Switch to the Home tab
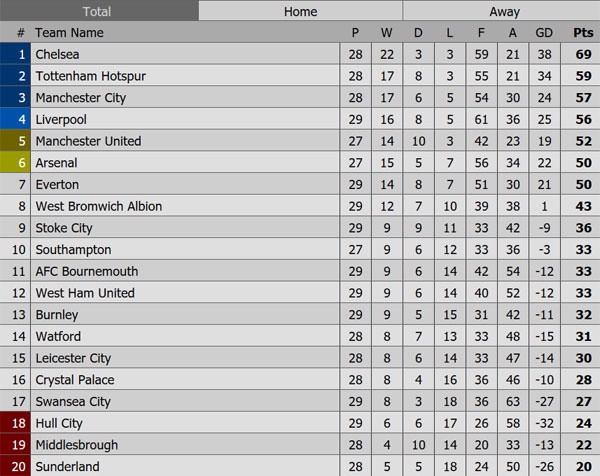 click(300, 12)
